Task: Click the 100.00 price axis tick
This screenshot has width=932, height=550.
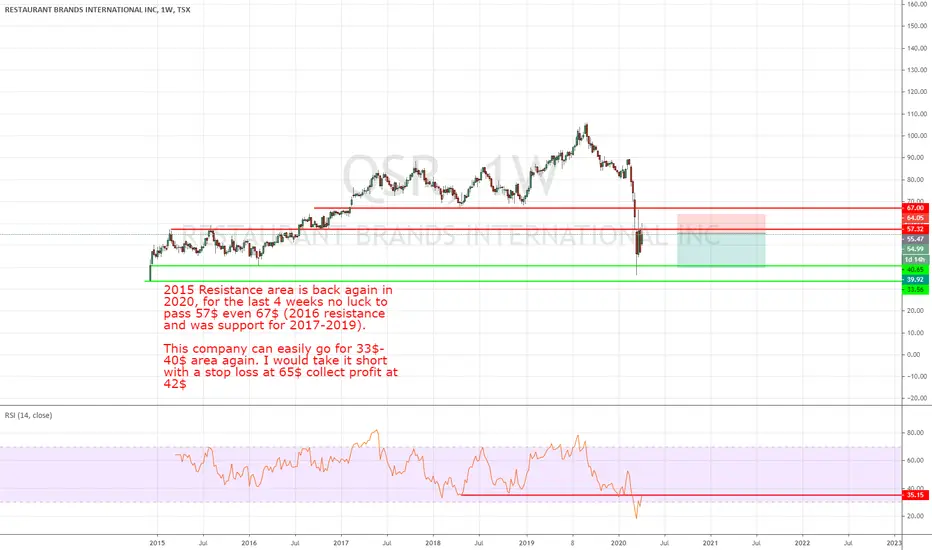Action: (917, 136)
